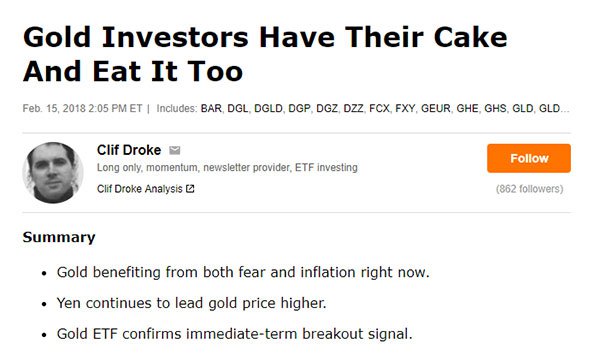Click the DGZ ticker symbol

327,109
